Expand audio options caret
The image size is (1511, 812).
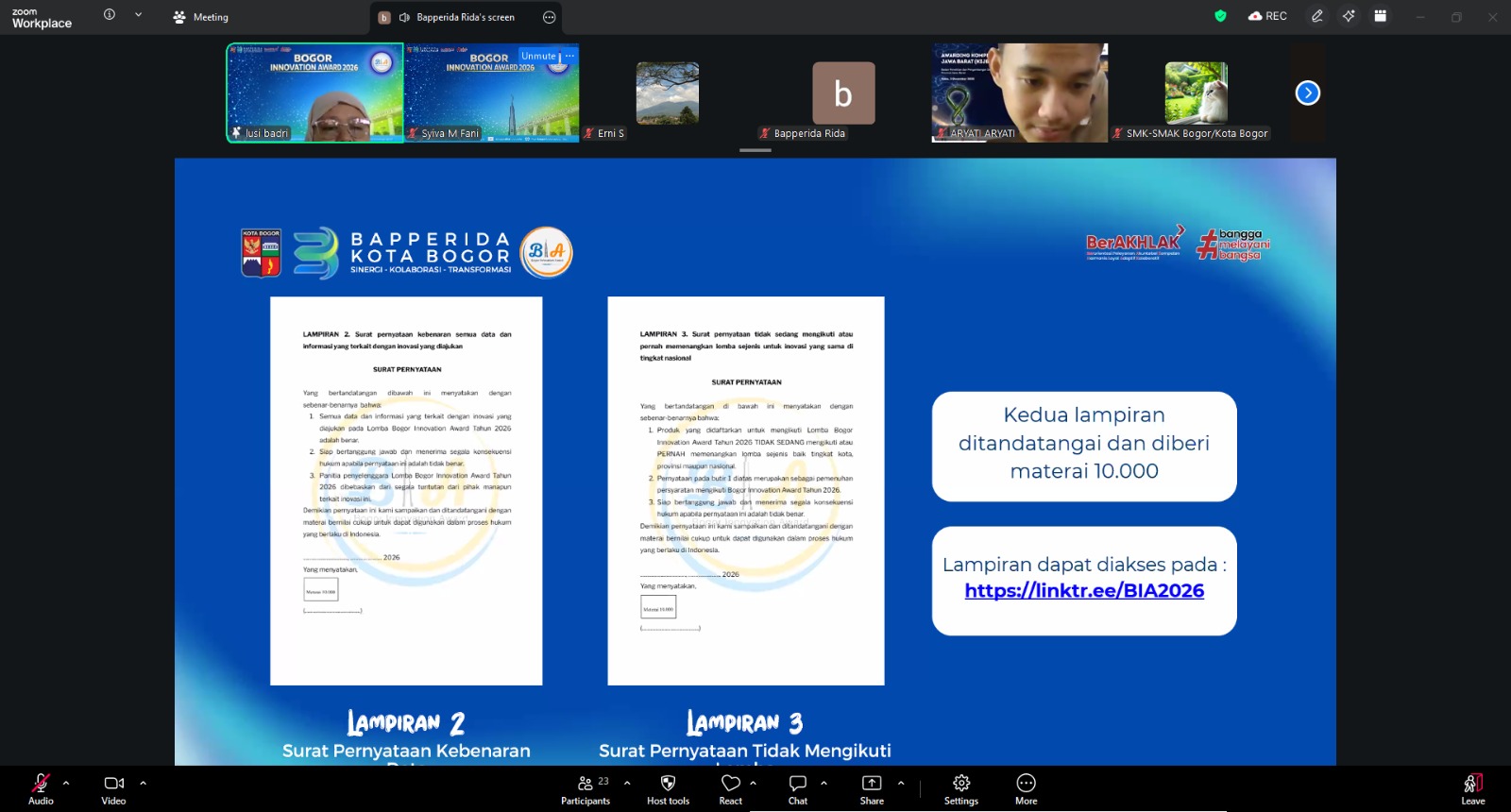pos(66,783)
